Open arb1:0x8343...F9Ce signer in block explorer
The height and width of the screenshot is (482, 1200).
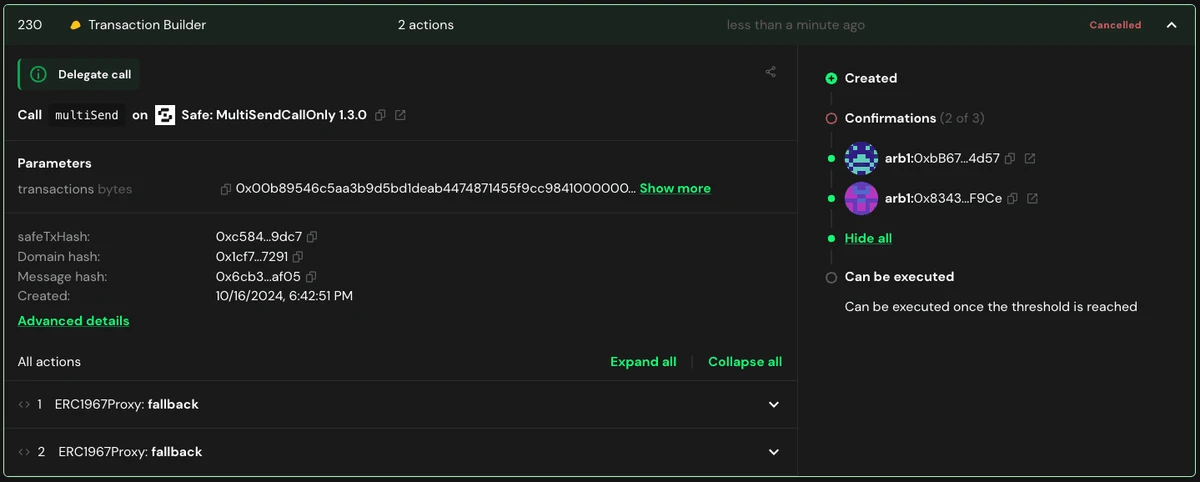click(1032, 198)
